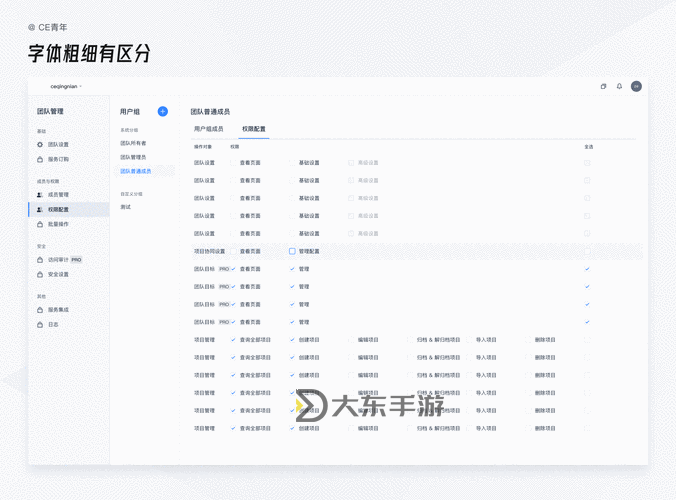
Task: Click the 服务集成 sidebar icon
Action: (x=40, y=309)
